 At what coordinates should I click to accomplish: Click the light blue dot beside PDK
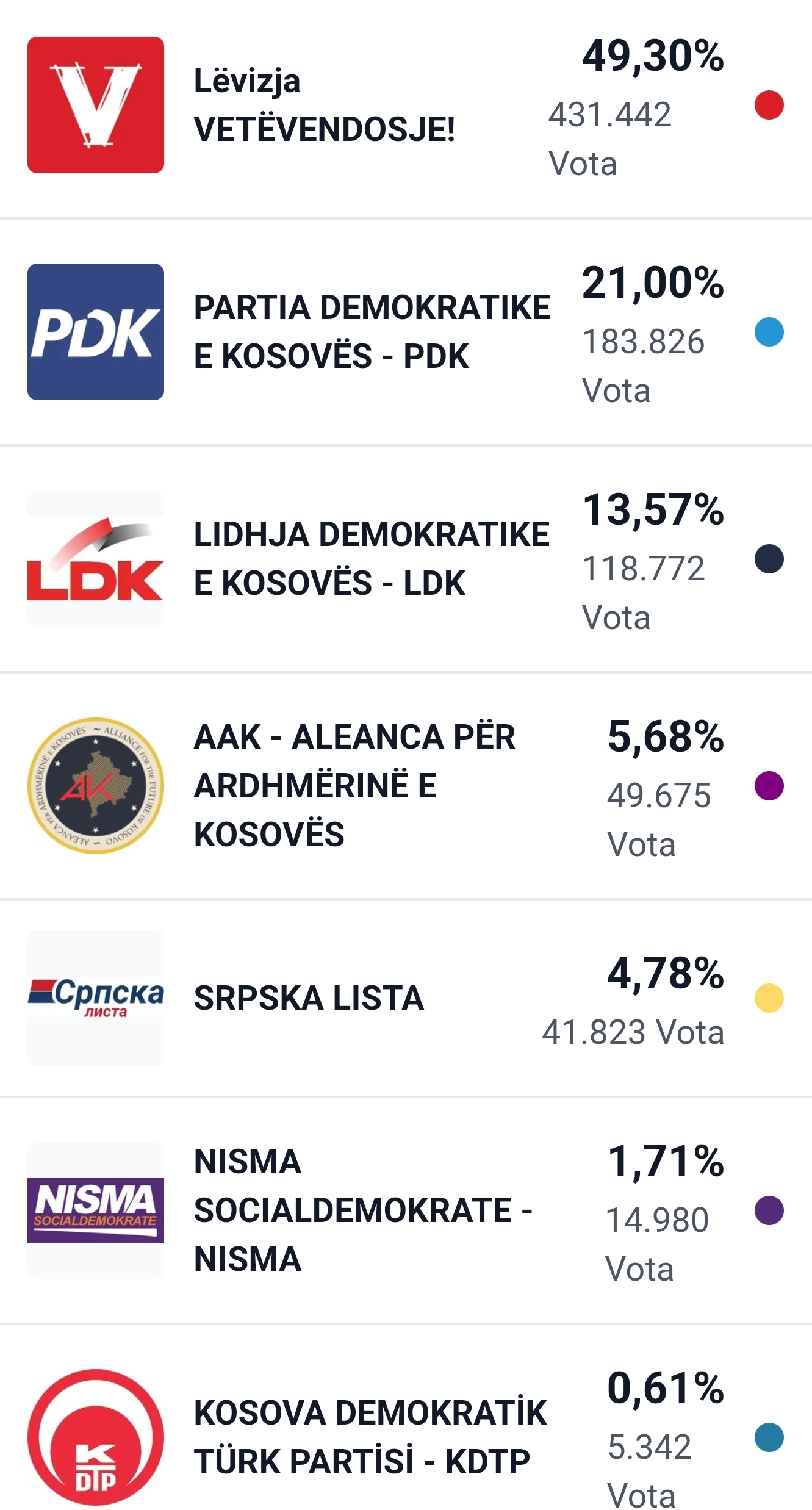pyautogui.click(x=769, y=332)
